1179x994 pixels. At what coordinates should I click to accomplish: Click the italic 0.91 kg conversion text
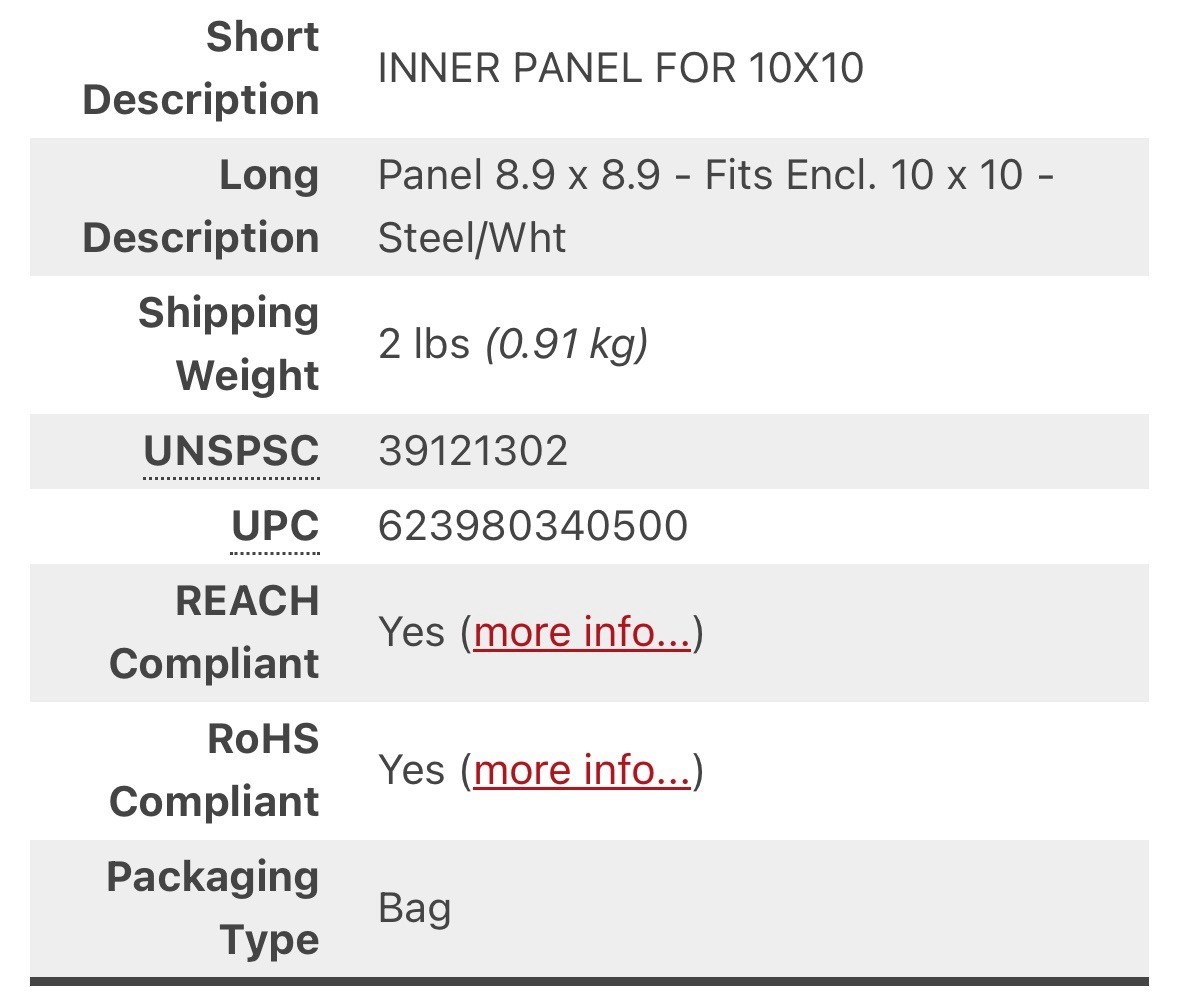coord(567,344)
